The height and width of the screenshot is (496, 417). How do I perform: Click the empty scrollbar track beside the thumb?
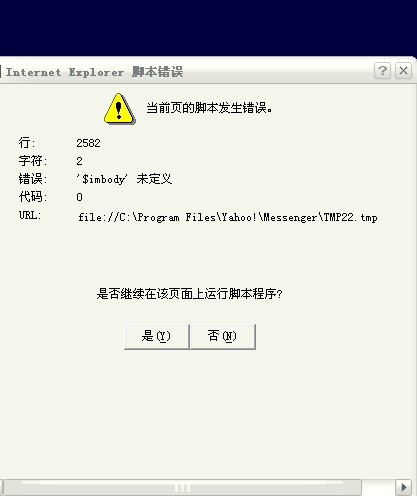378,488
